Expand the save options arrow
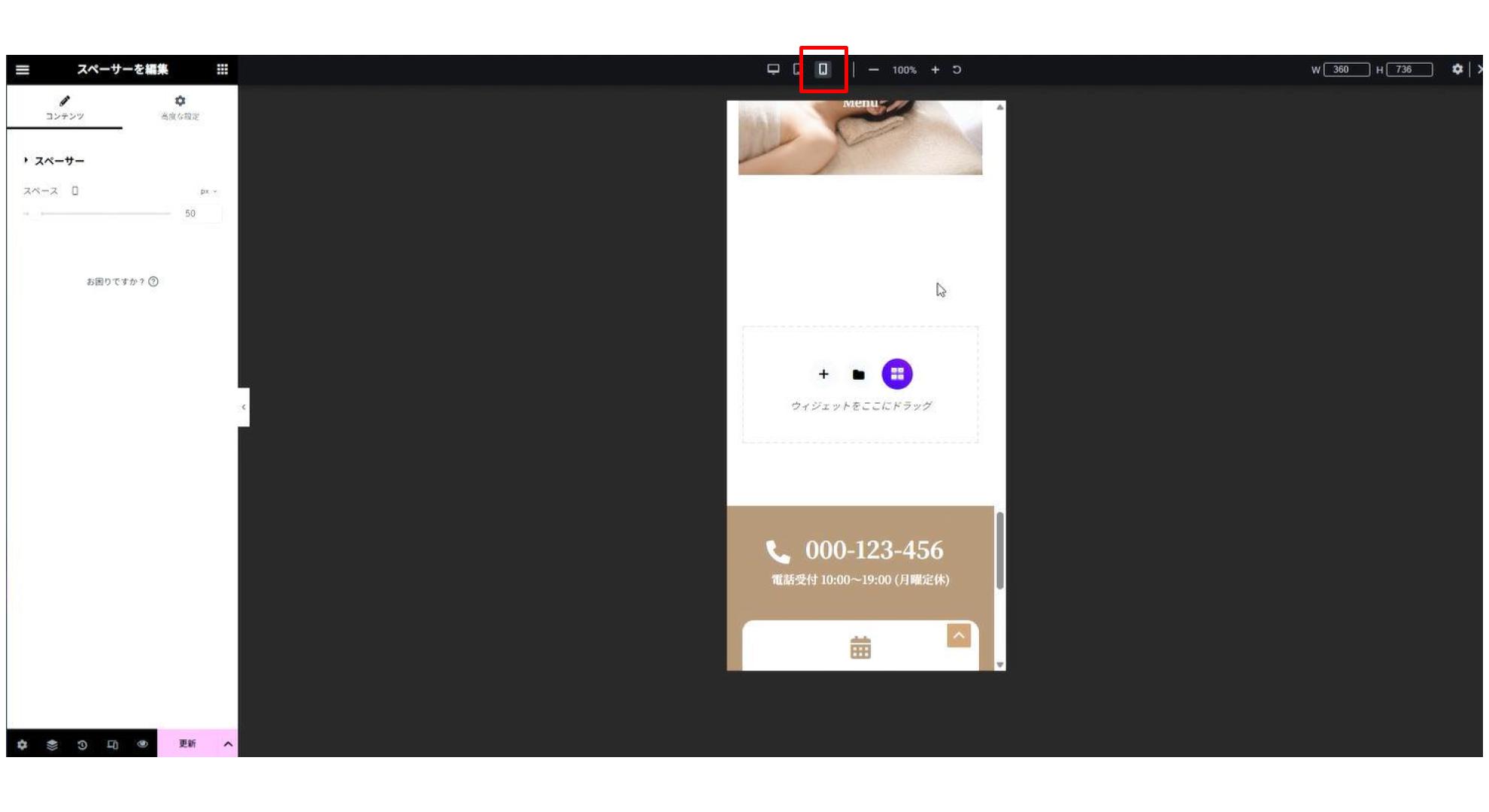The image size is (1489, 812). pyautogui.click(x=228, y=744)
